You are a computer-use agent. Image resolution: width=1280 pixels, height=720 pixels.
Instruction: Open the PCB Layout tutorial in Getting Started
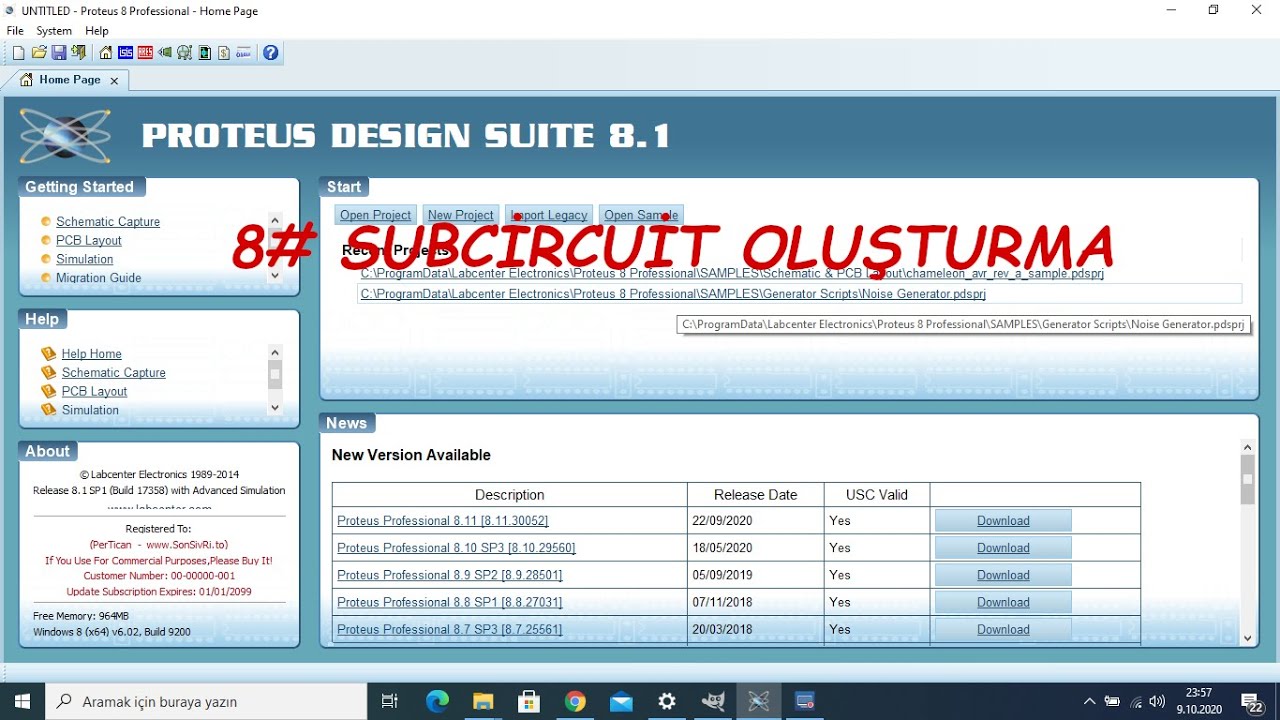(x=89, y=240)
